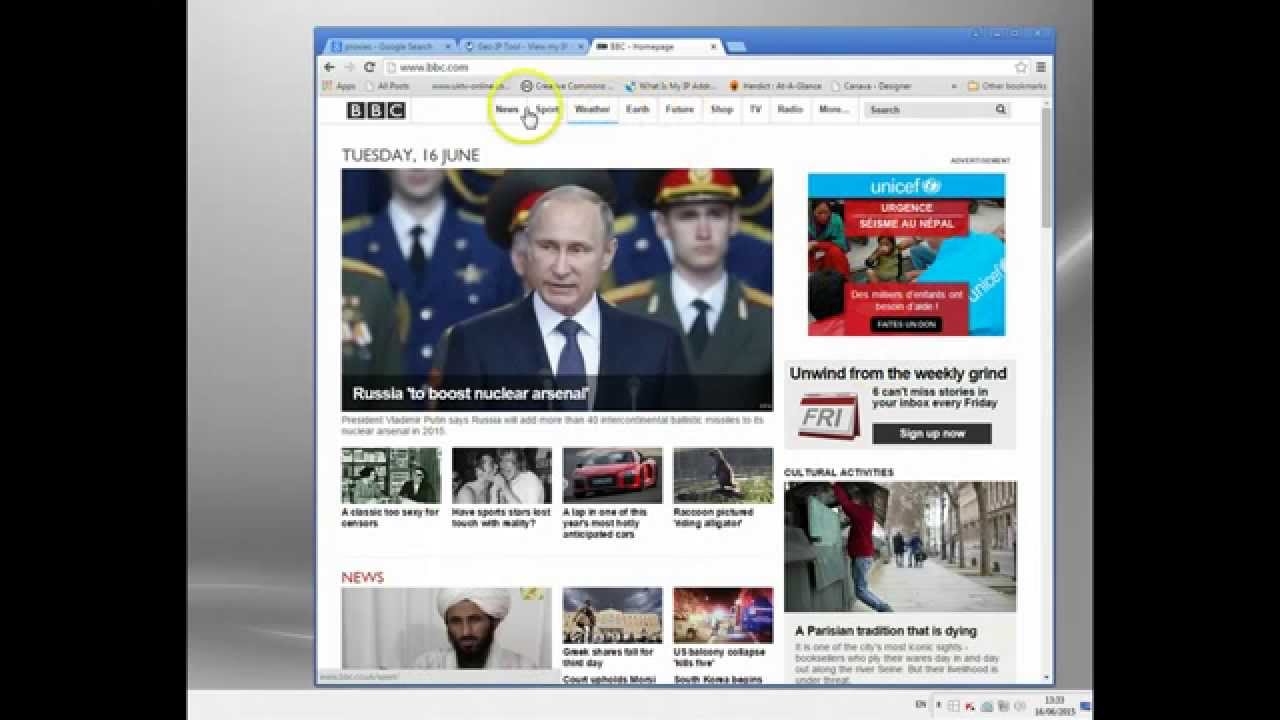Open the Chrome hamburger menu
Image resolution: width=1280 pixels, height=720 pixels.
click(x=1041, y=67)
